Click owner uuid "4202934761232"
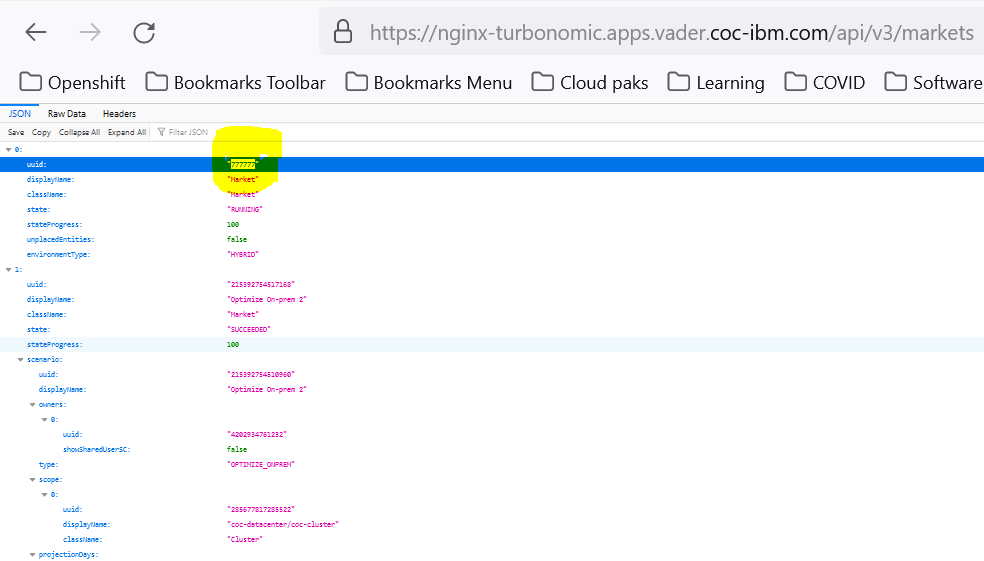This screenshot has height=561, width=984. tap(257, 434)
